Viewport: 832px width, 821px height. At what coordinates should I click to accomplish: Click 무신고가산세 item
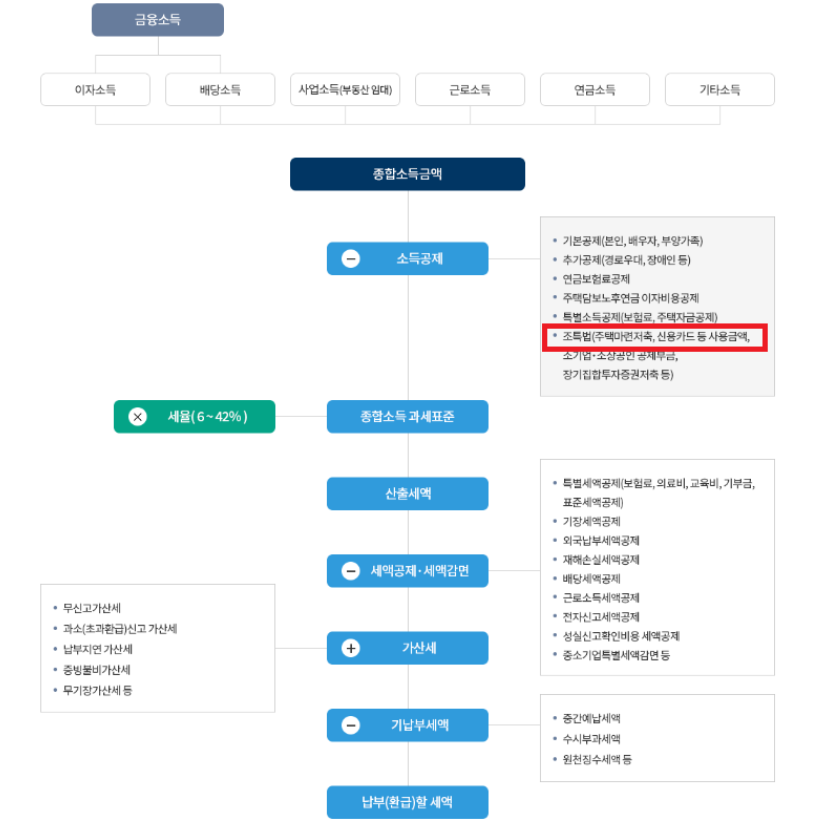point(92,608)
